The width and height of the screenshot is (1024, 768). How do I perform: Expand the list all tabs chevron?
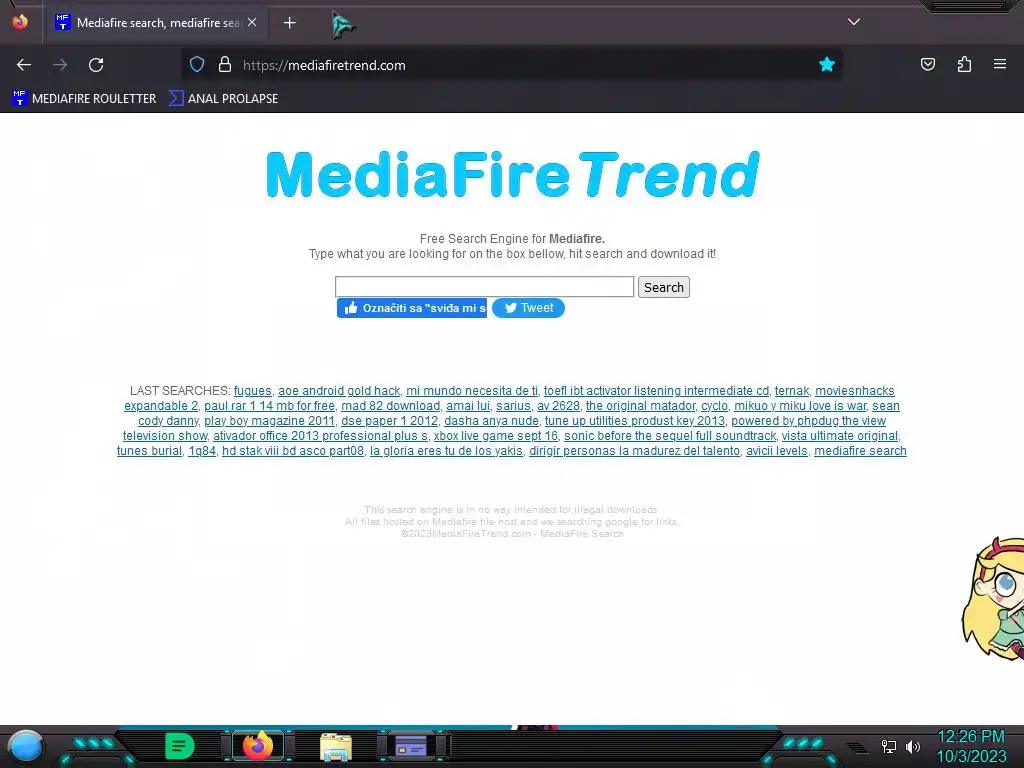[854, 22]
